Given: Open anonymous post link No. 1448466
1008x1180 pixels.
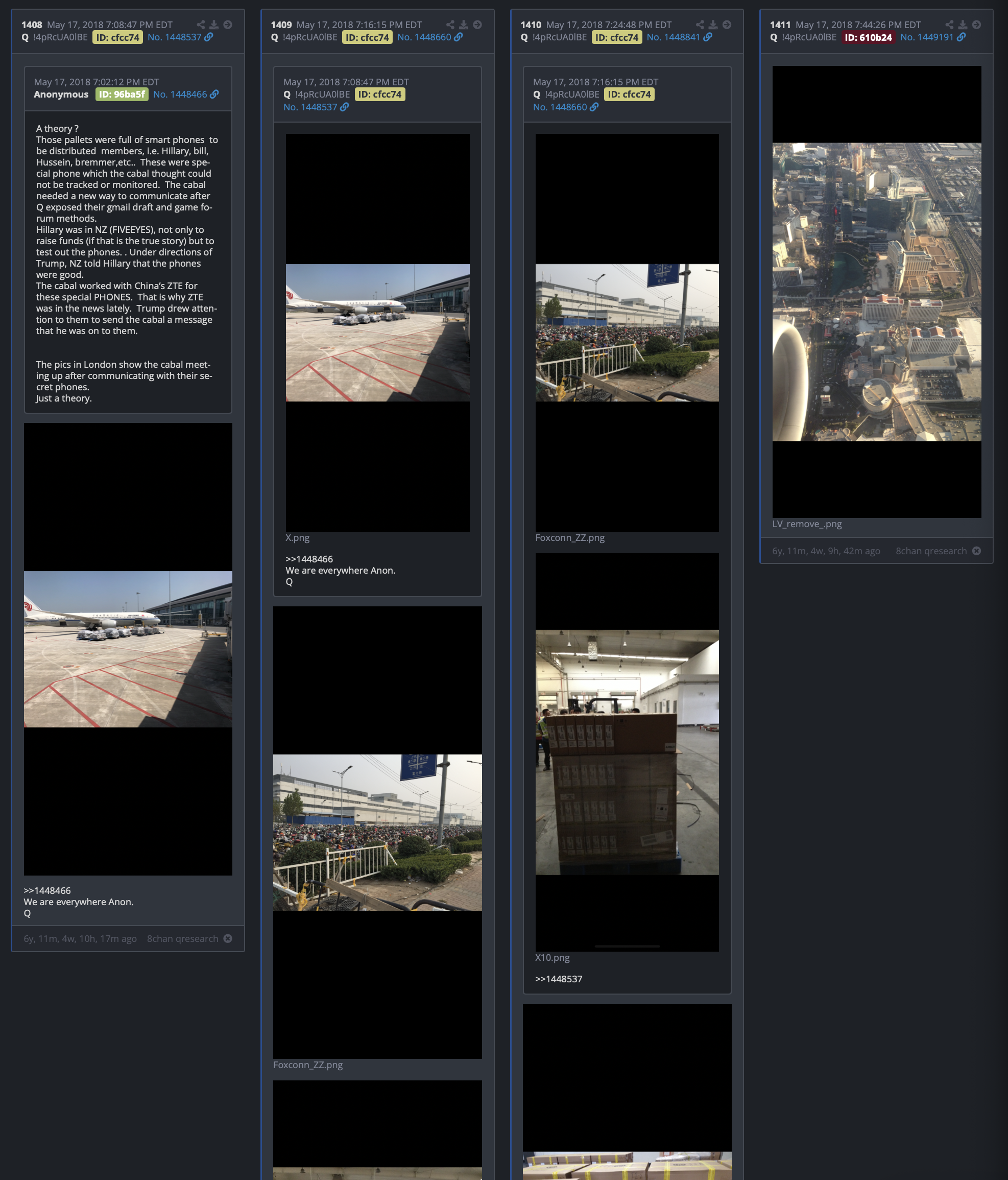Looking at the screenshot, I should (180, 95).
